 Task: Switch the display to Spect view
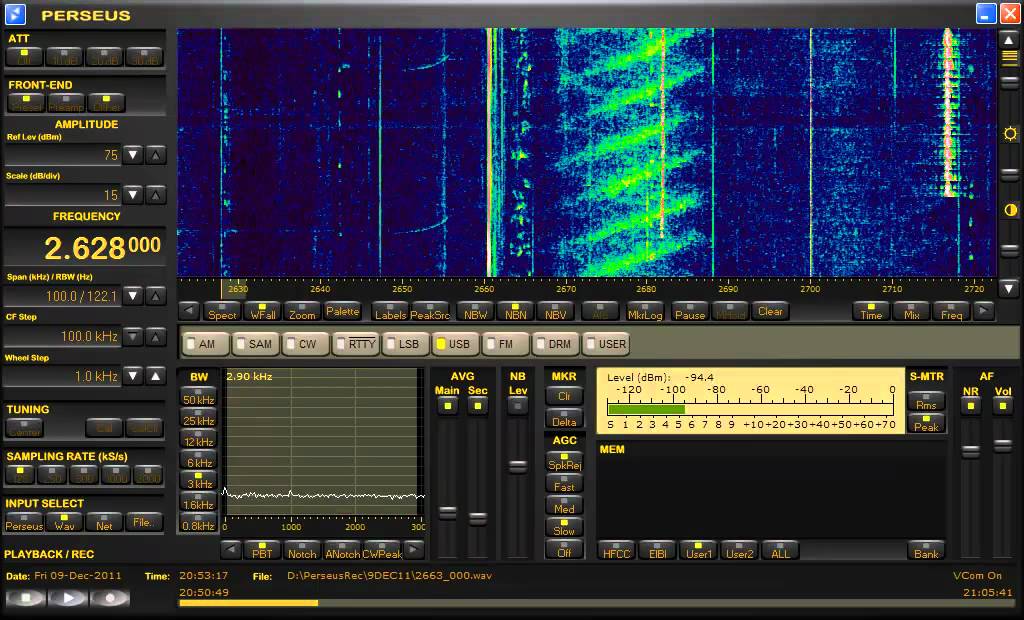click(222, 311)
